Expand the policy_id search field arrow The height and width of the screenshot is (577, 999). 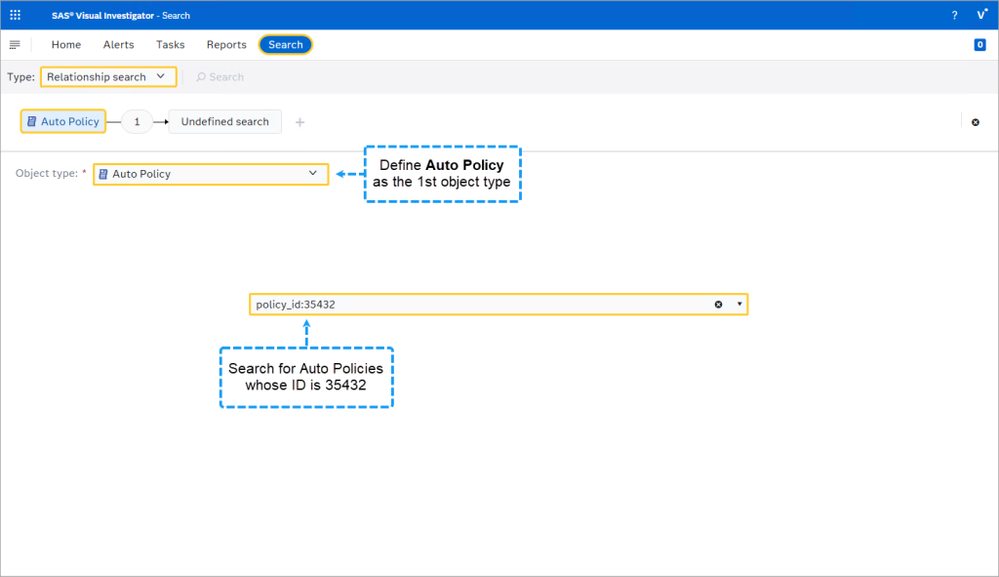coord(740,304)
